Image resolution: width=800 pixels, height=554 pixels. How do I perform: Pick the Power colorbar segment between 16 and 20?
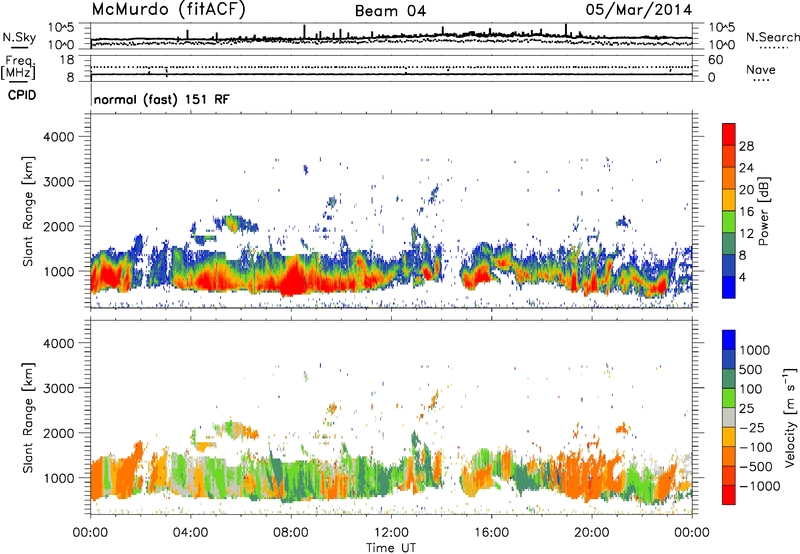click(x=729, y=200)
